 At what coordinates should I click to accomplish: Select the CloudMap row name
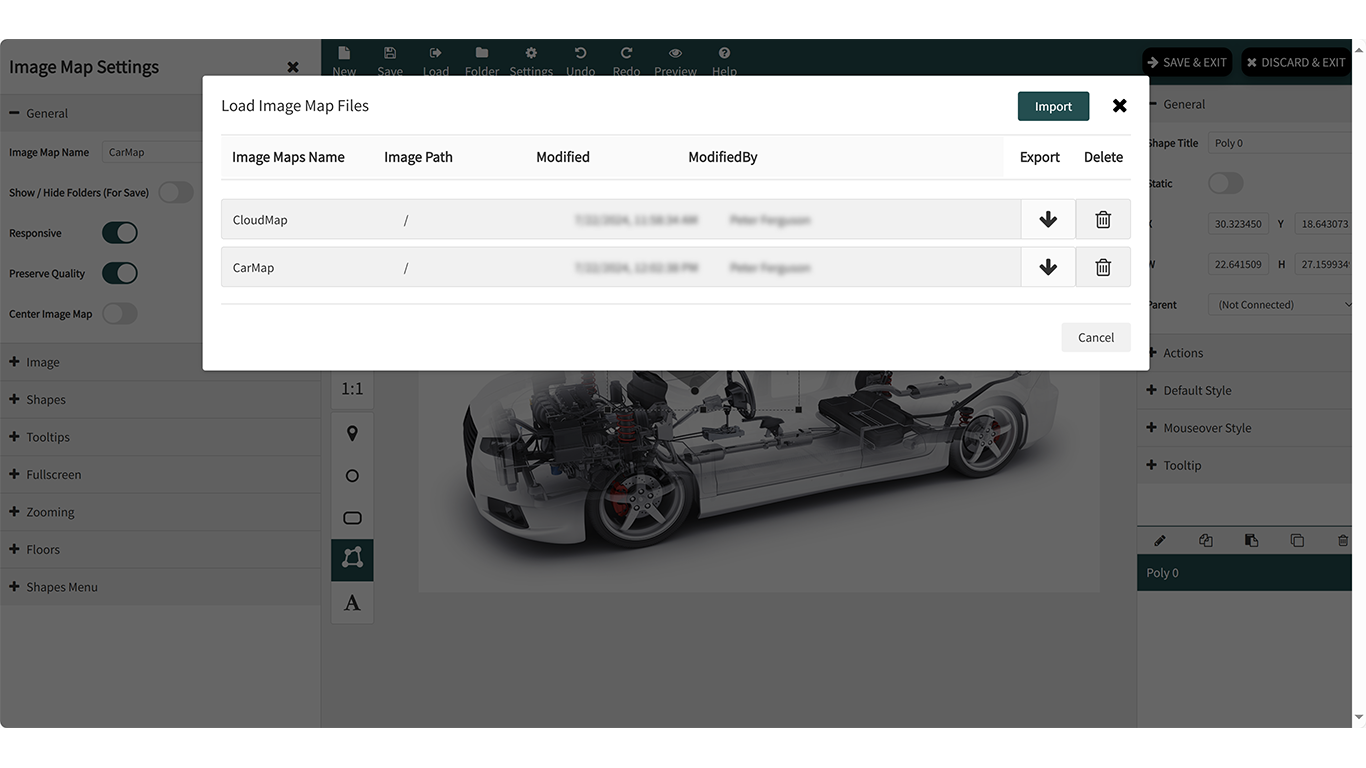click(x=260, y=220)
